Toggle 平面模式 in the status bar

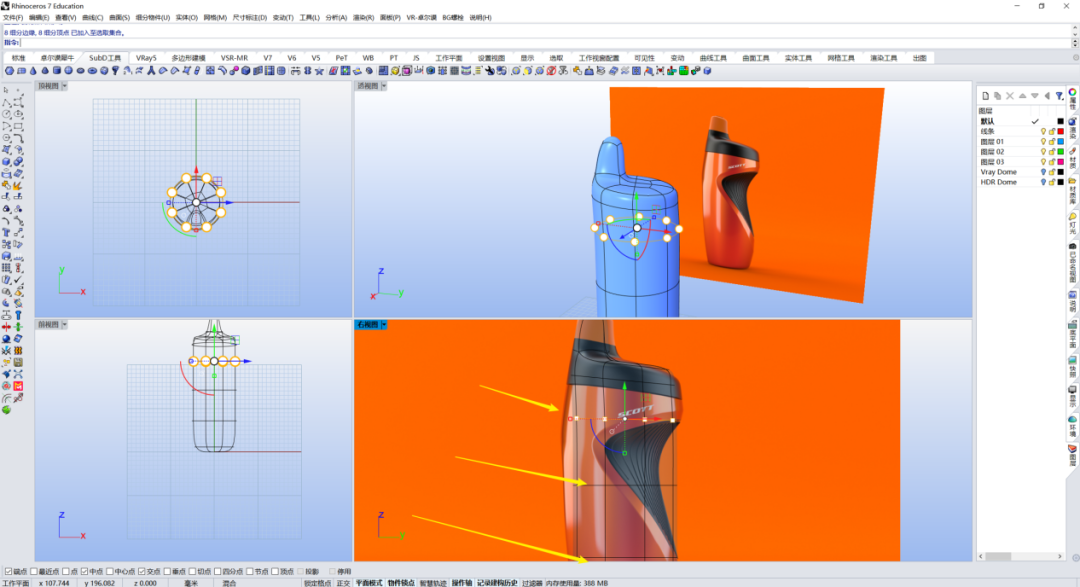point(368,583)
